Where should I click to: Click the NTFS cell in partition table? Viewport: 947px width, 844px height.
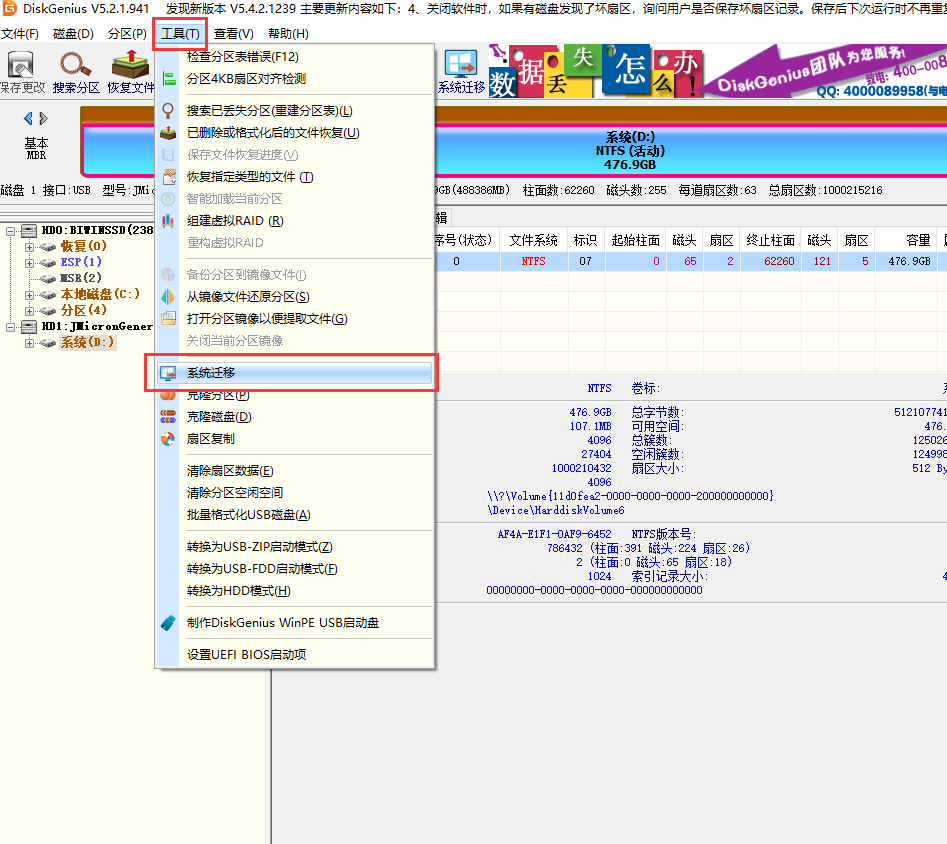pyautogui.click(x=534, y=262)
